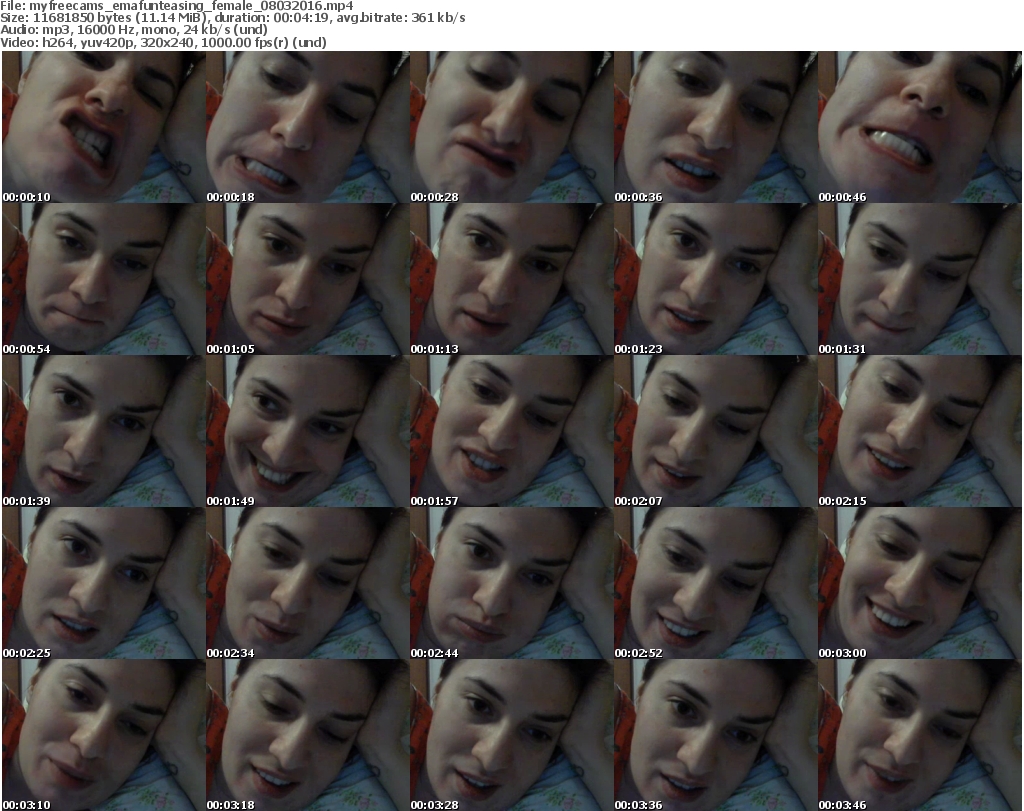The height and width of the screenshot is (811, 1024).
Task: Open the frame stamped 00:01:13
Action: 511,279
